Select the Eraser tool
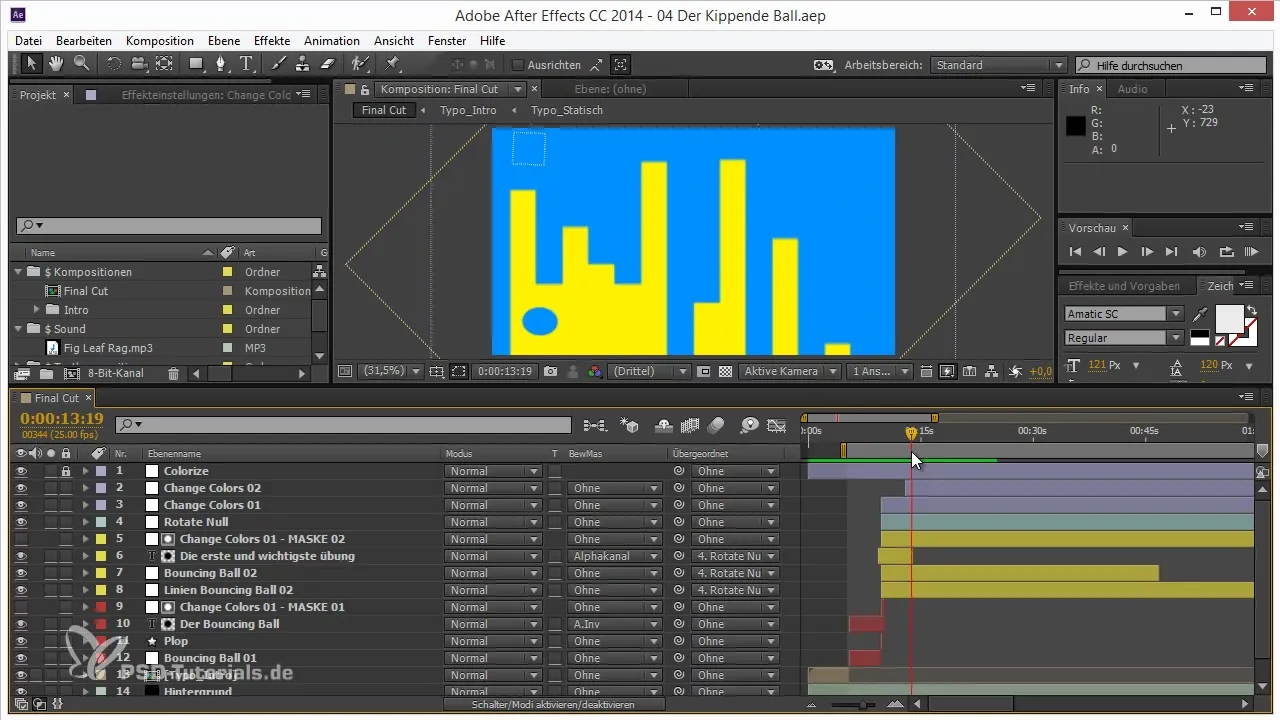Image resolution: width=1280 pixels, height=720 pixels. point(327,64)
